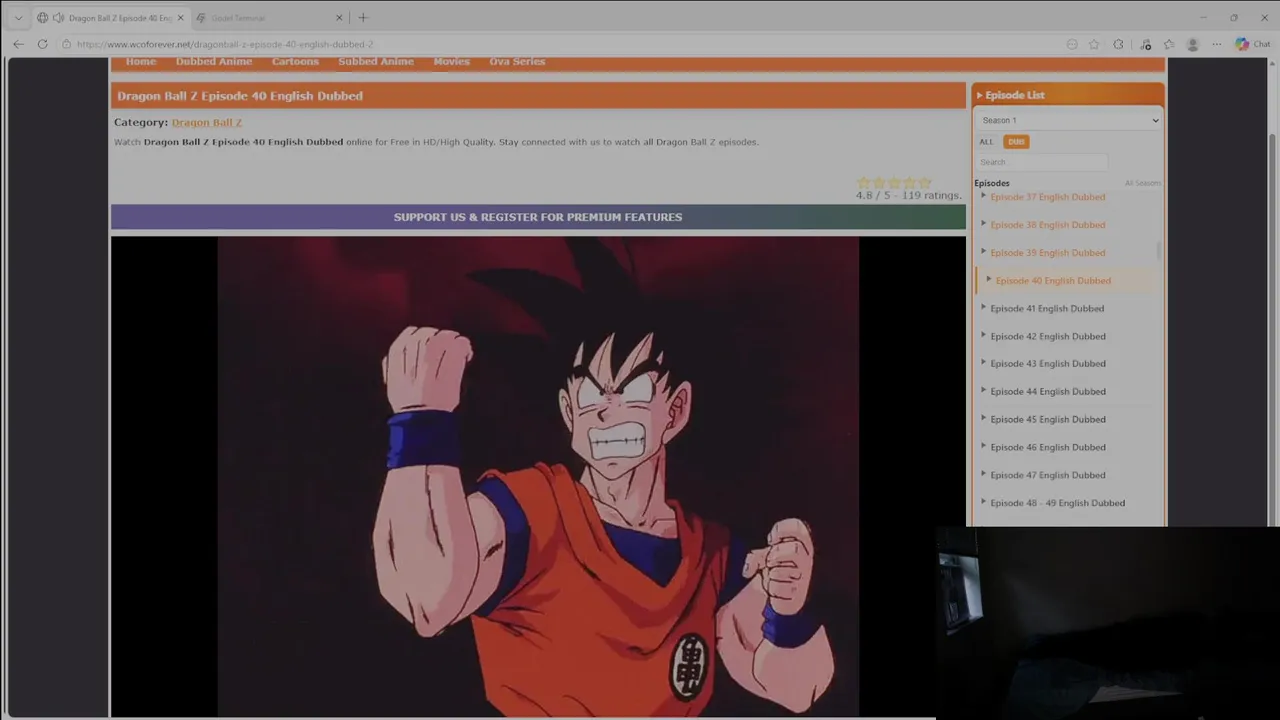The width and height of the screenshot is (1280, 720).
Task: Open Subbed Anime menu item
Action: [376, 61]
